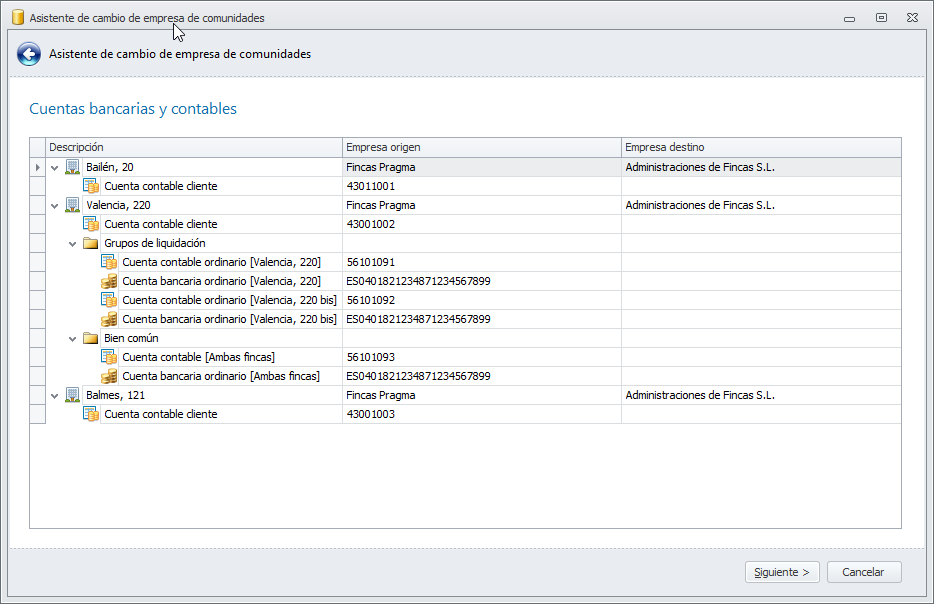
Task: Click ledger icon of Cuenta contable ordinario [Valencia, 220]
Action: tap(109, 262)
